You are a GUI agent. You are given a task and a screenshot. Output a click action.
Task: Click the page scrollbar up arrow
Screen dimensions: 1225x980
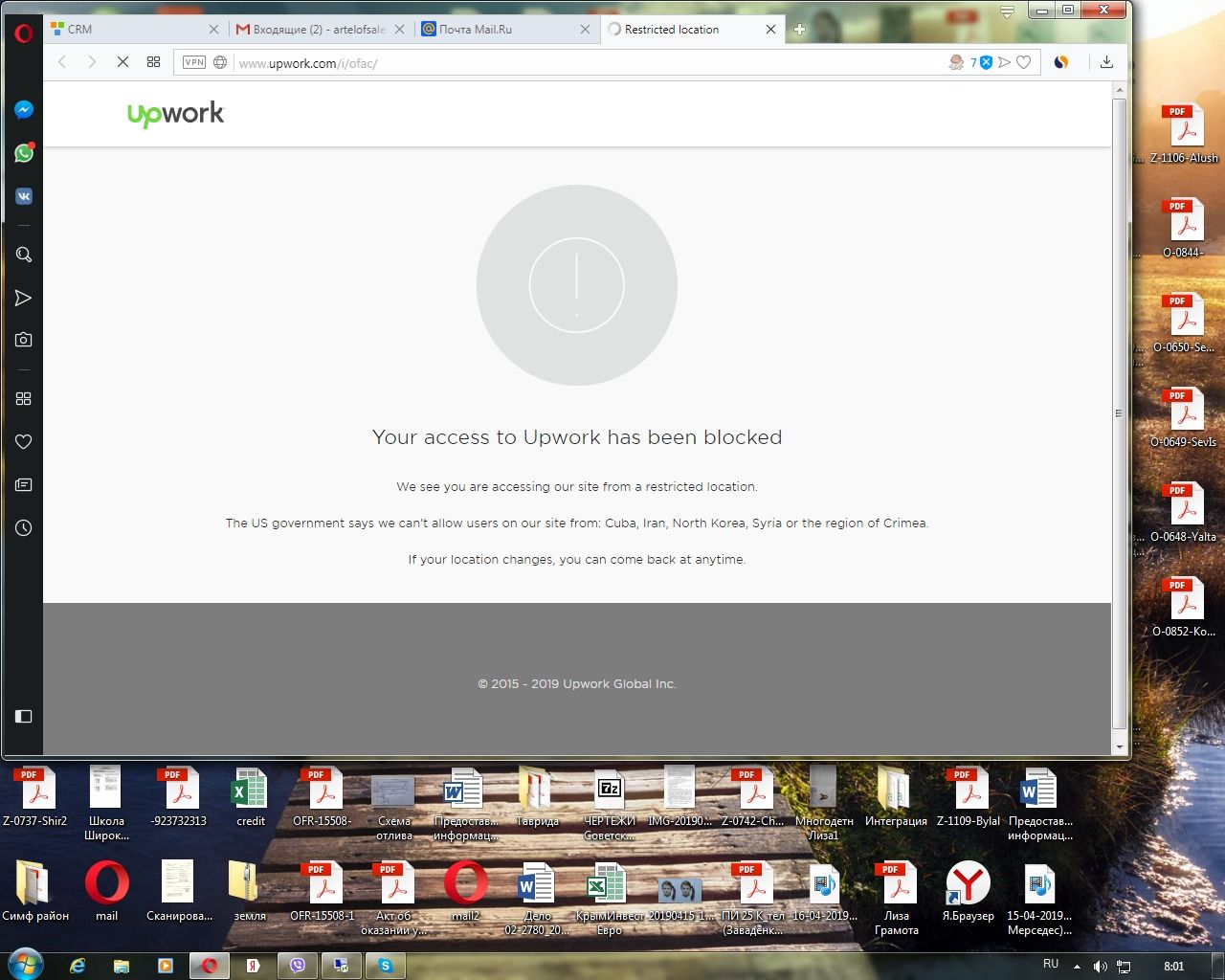[1119, 90]
